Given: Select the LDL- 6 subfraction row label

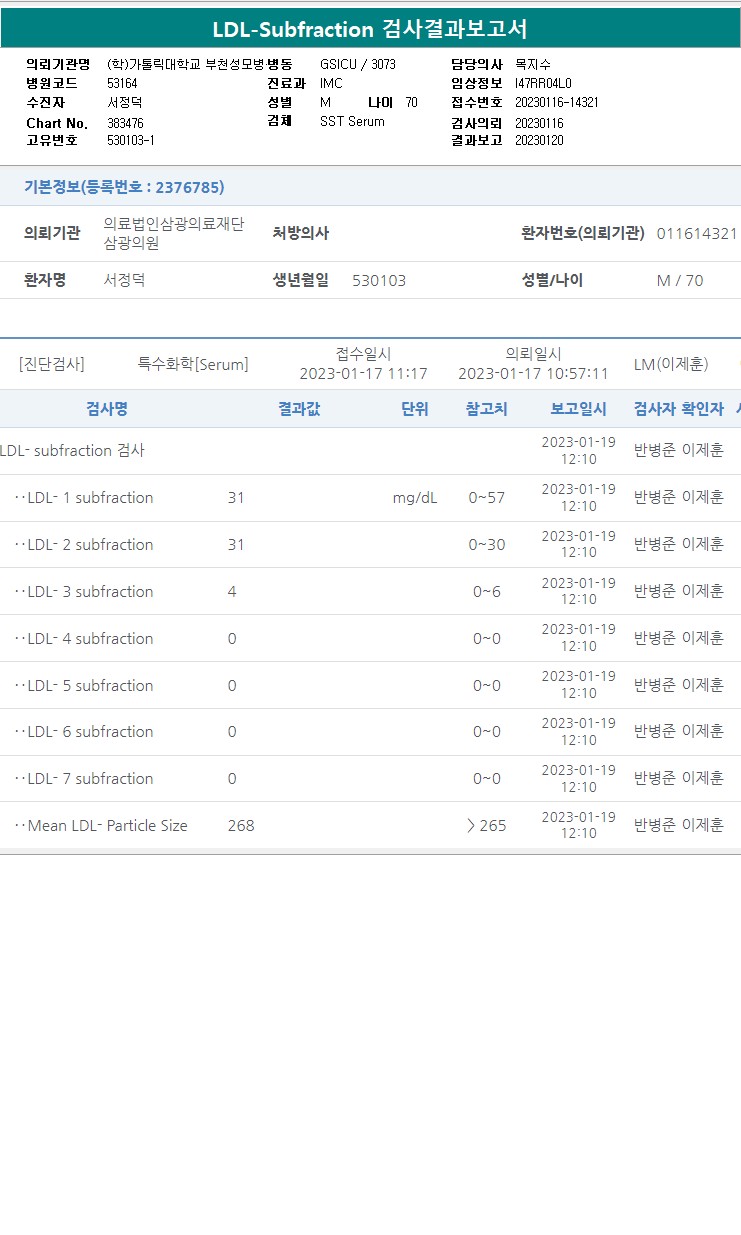Looking at the screenshot, I should tap(84, 732).
